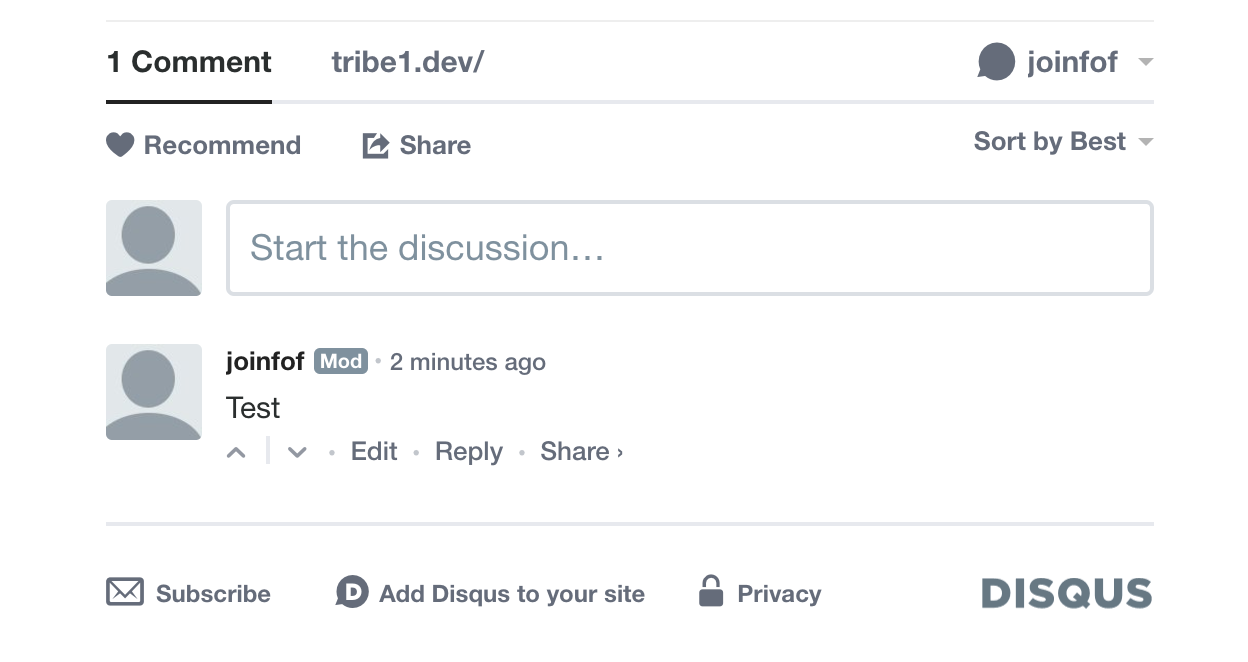Click the DISQUS brand logo
This screenshot has height=662, width=1248.
tap(1066, 593)
